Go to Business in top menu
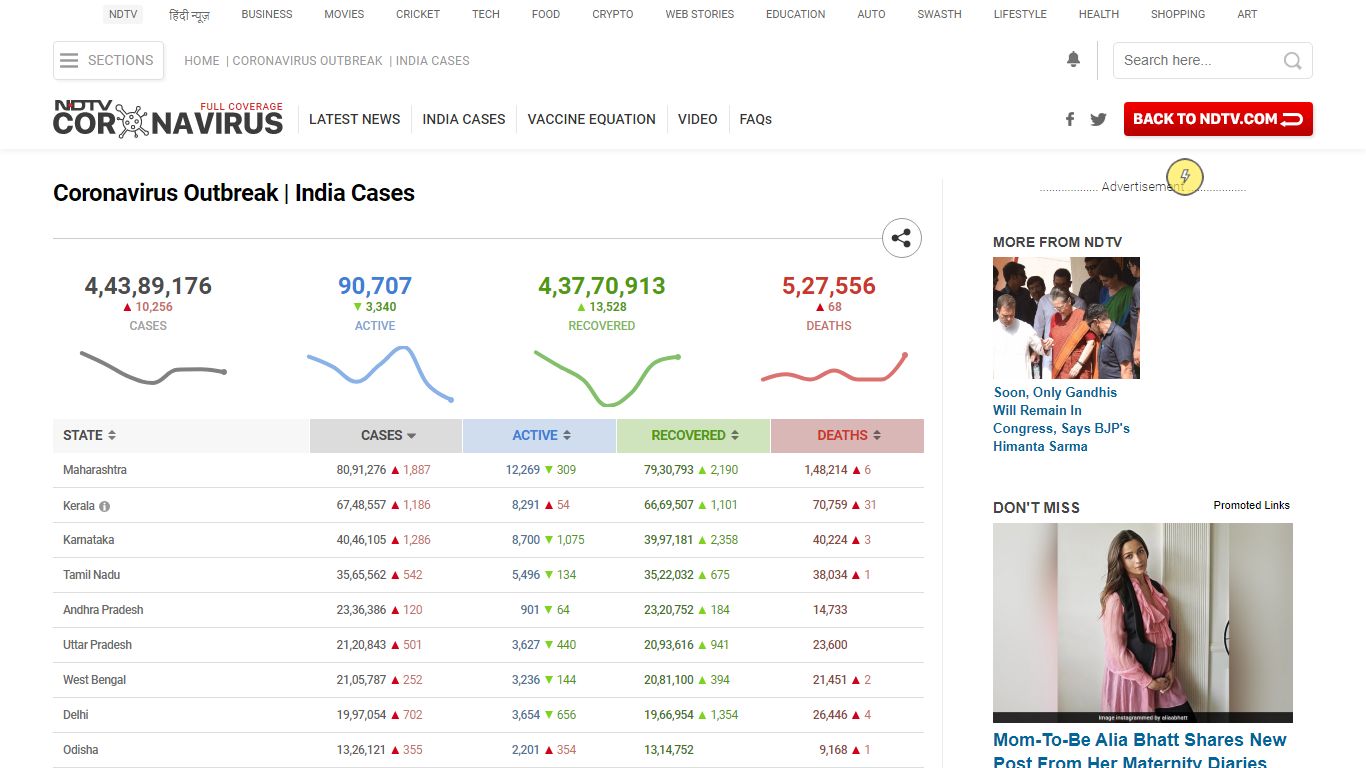The height and width of the screenshot is (768, 1366). pos(267,14)
